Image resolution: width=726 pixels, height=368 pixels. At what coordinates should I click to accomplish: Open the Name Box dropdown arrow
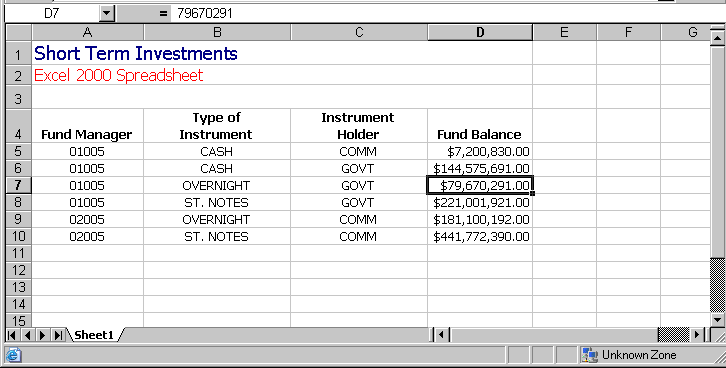pos(106,13)
